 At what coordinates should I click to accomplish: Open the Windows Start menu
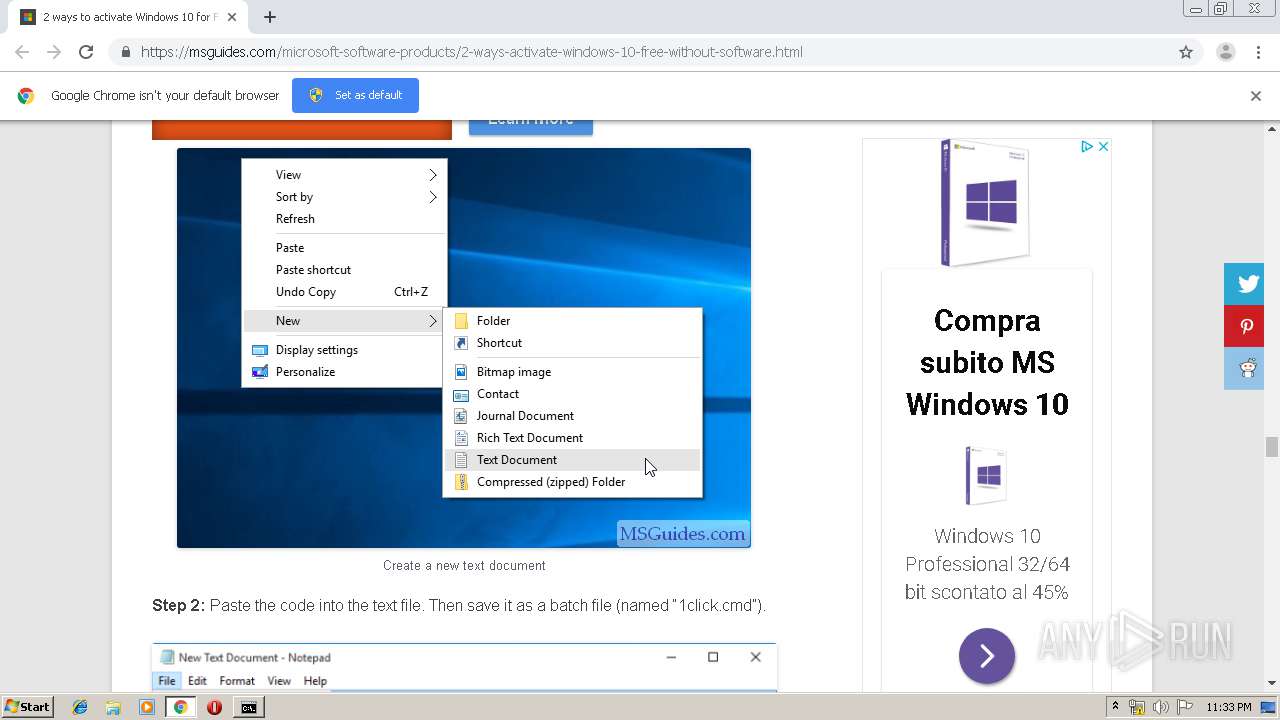tap(28, 707)
